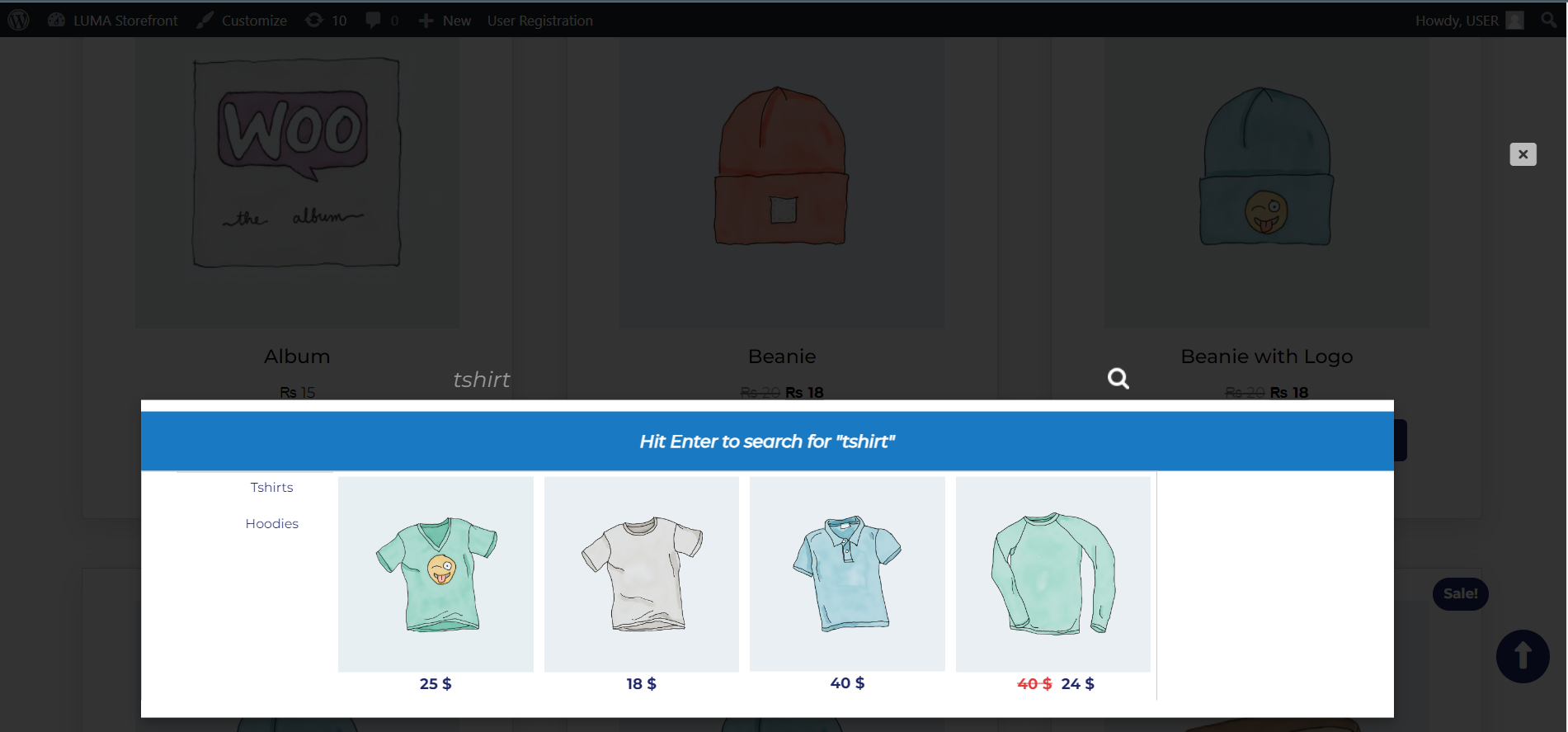The width and height of the screenshot is (1568, 732).
Task: Open the updates item showing 10
Action: click(327, 21)
